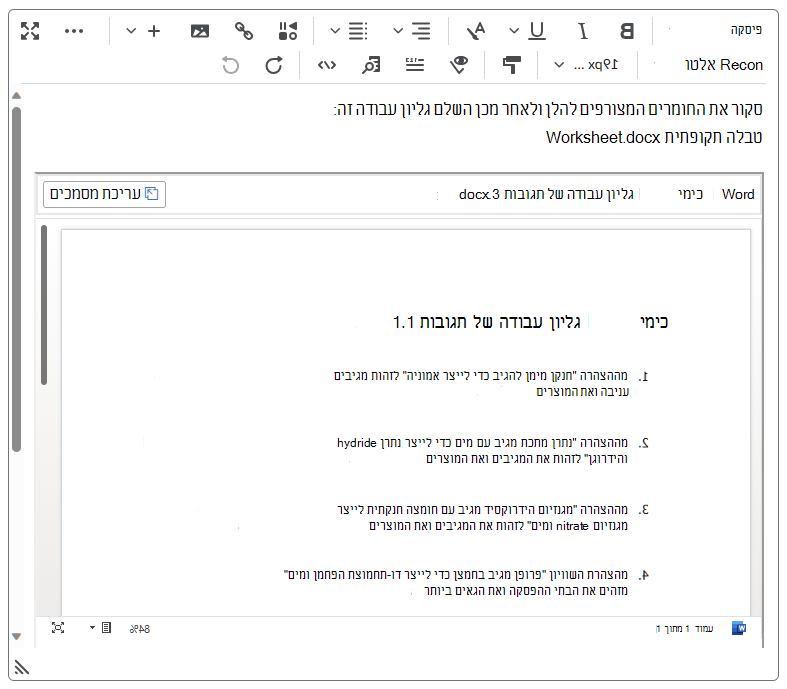
Task: Click the page view icon in the status bar
Action: 106,628
